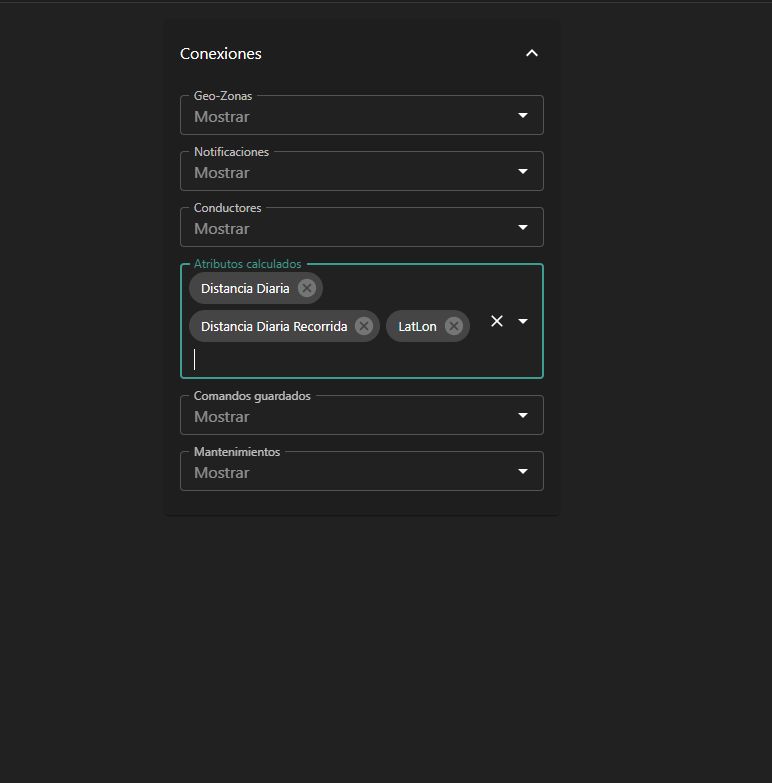The image size is (772, 783).
Task: Click the Conexiones section title
Action: tap(221, 54)
